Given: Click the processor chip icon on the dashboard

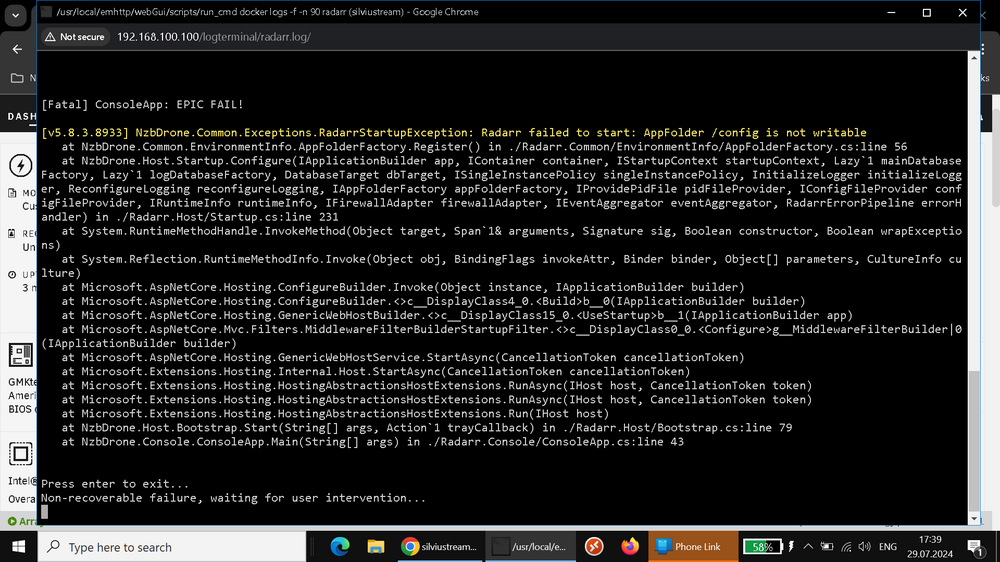Looking at the screenshot, I should (20, 454).
